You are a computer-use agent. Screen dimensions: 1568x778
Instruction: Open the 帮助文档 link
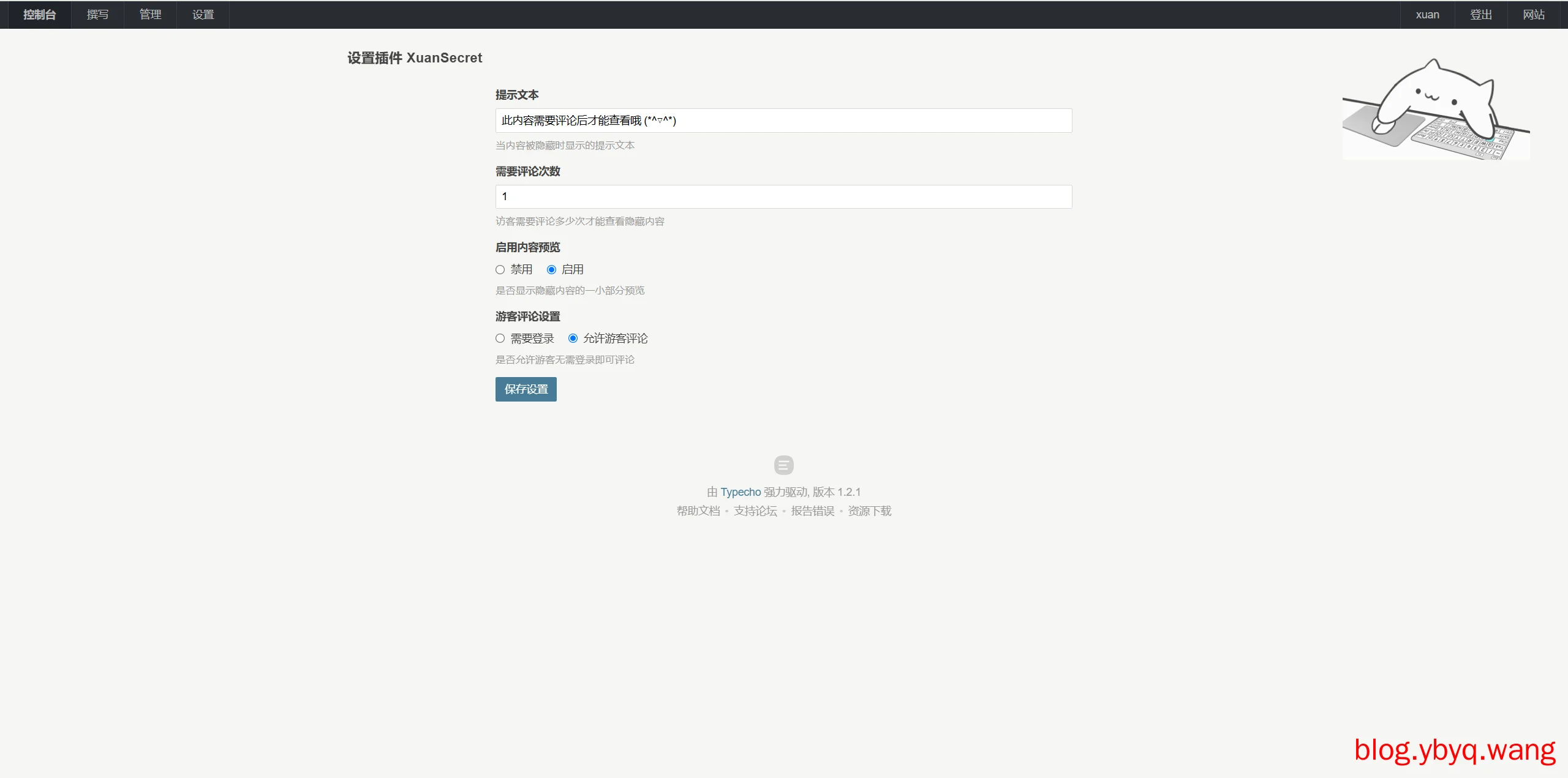point(698,511)
